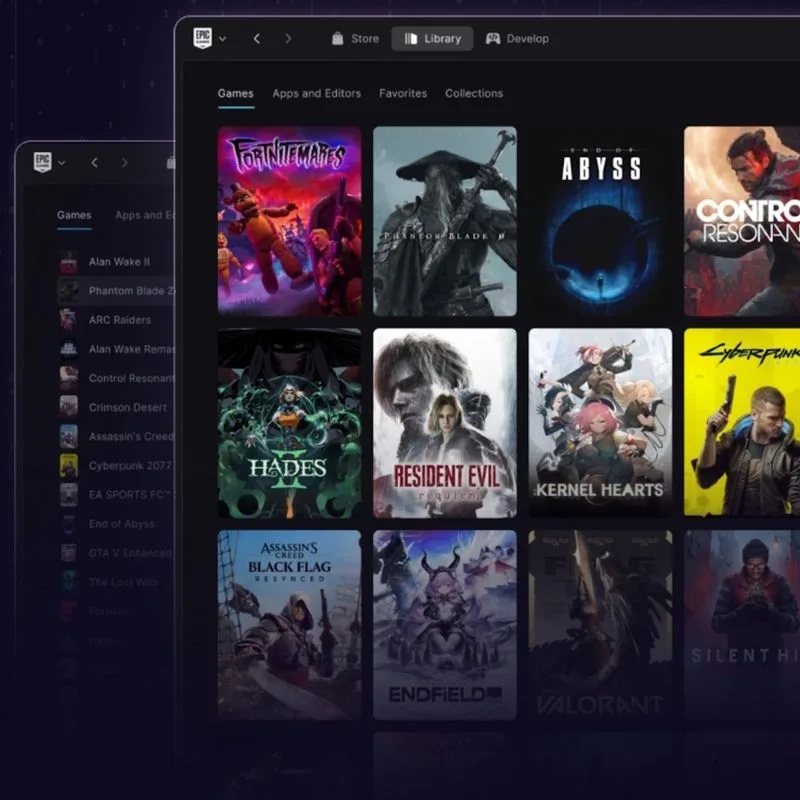Open the Apps and Editors sub-tab

point(316,93)
